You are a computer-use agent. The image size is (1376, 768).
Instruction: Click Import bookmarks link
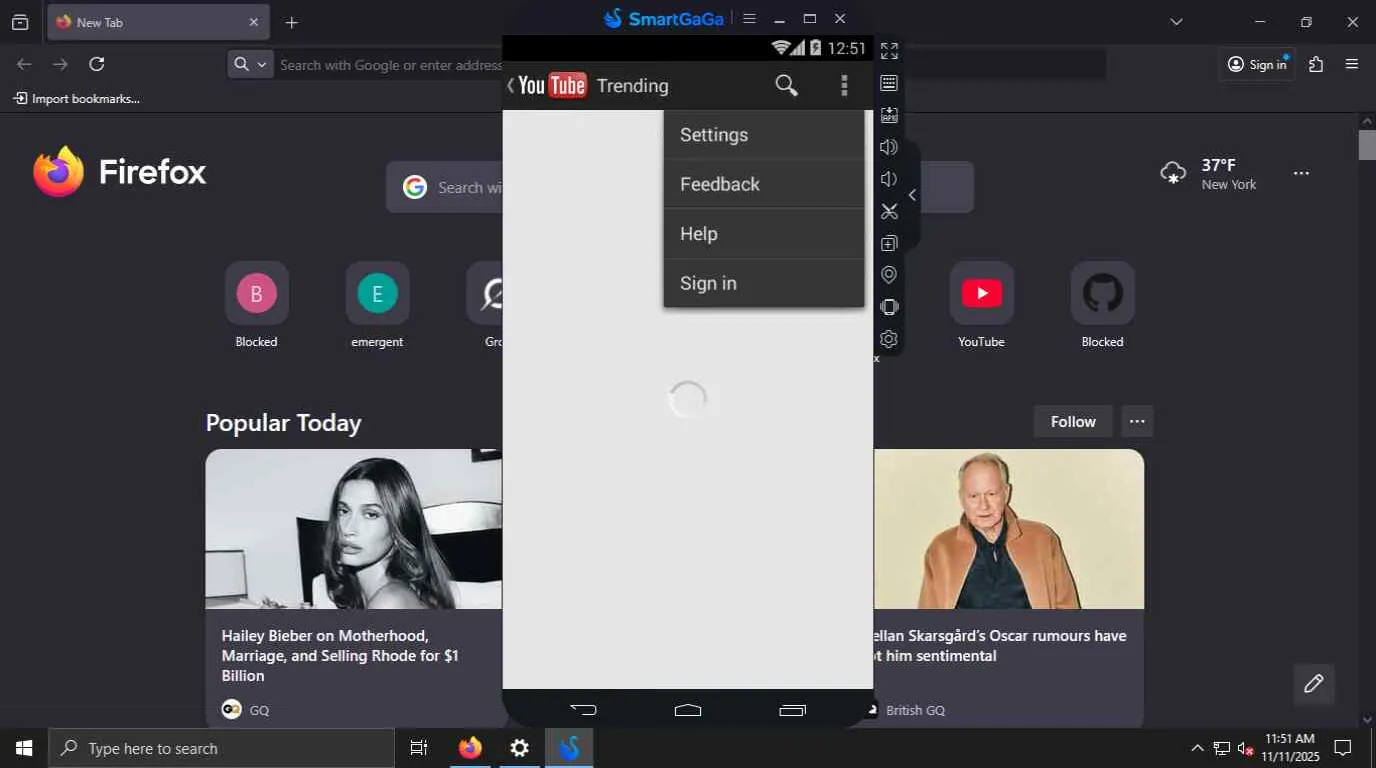(x=77, y=98)
